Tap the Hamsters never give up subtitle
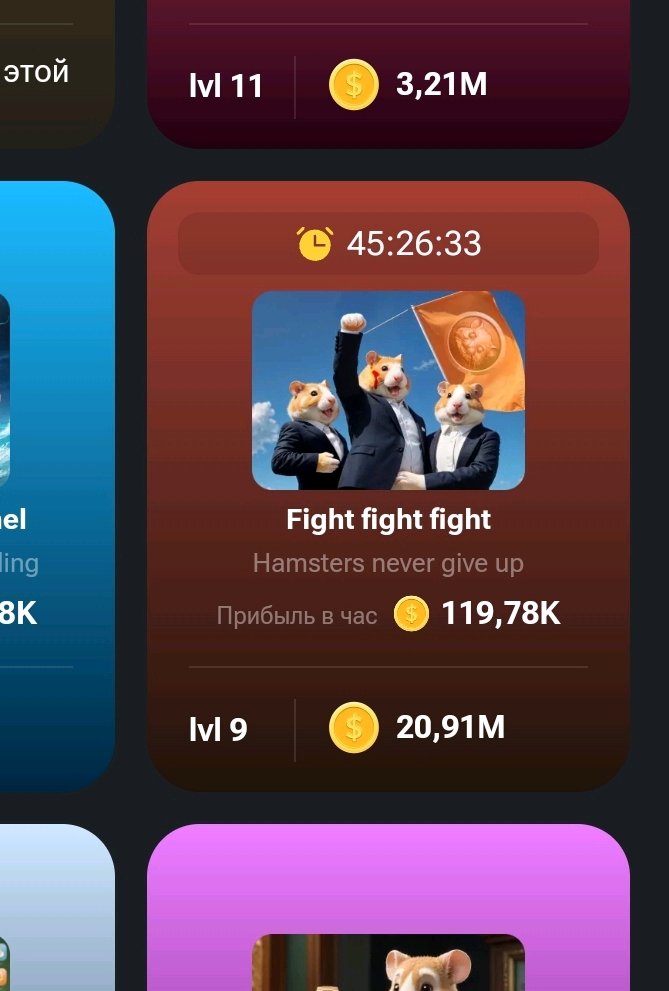 tap(389, 562)
